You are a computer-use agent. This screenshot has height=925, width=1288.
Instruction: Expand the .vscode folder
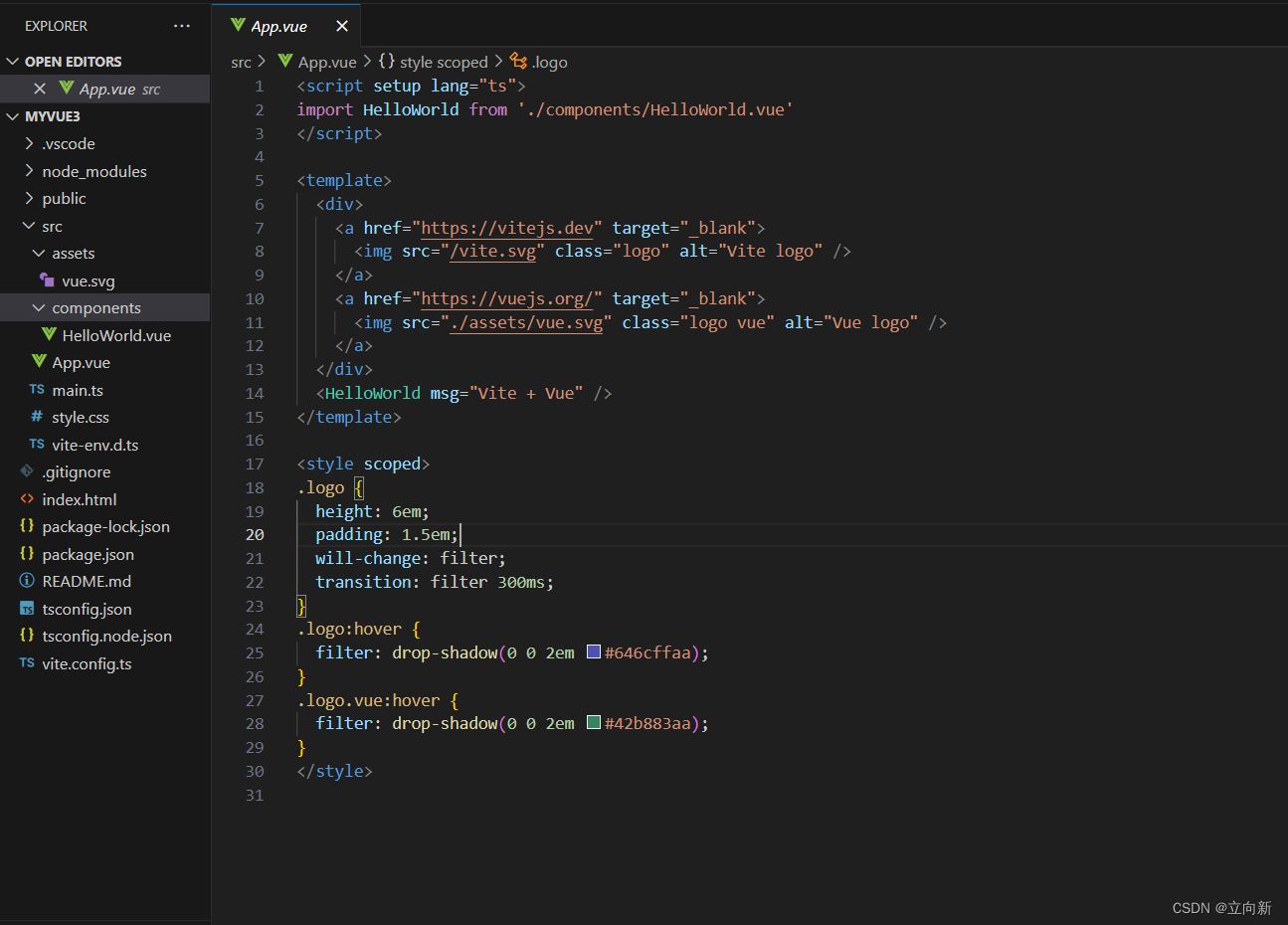pos(29,143)
